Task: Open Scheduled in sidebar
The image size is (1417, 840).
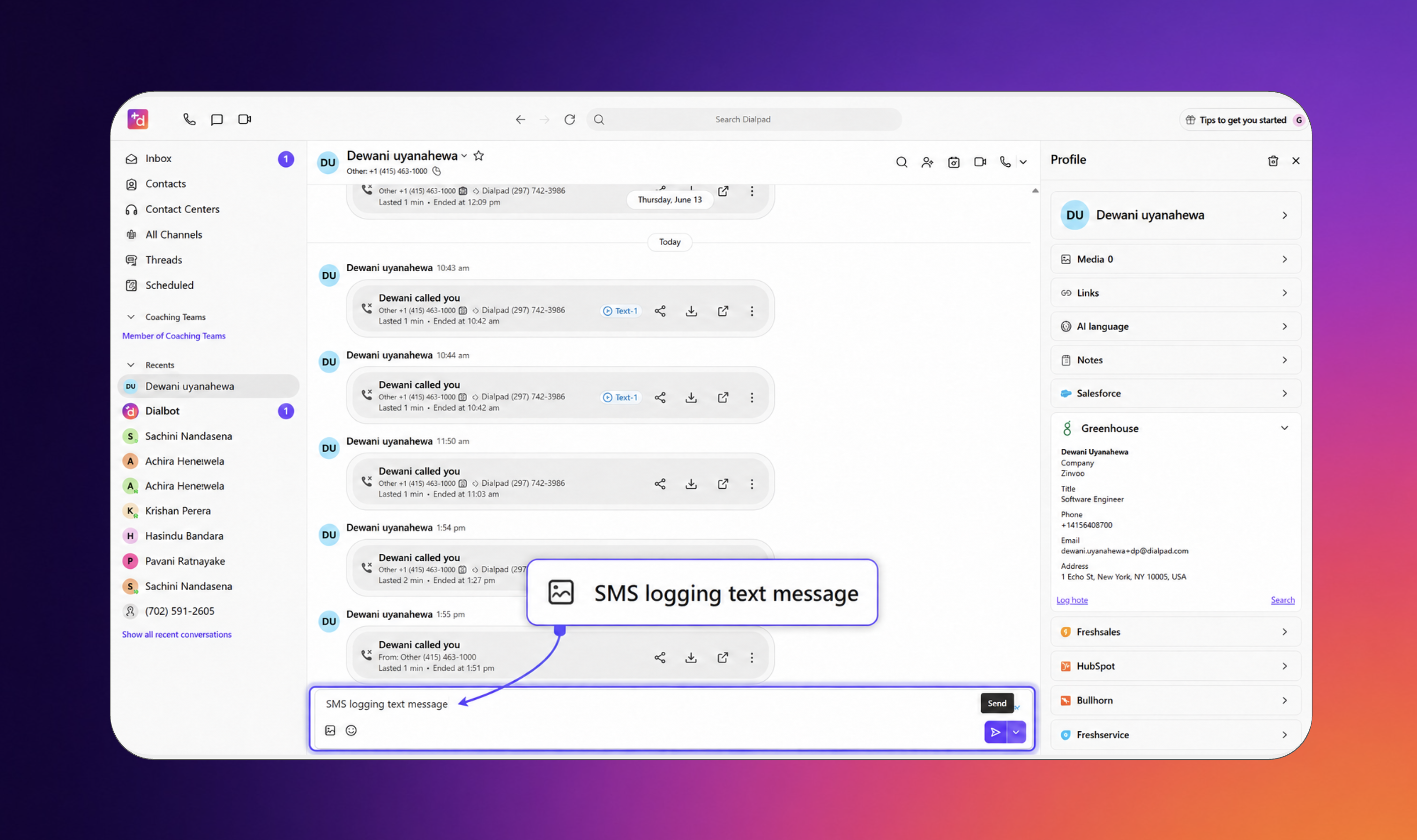Action: coord(209,285)
